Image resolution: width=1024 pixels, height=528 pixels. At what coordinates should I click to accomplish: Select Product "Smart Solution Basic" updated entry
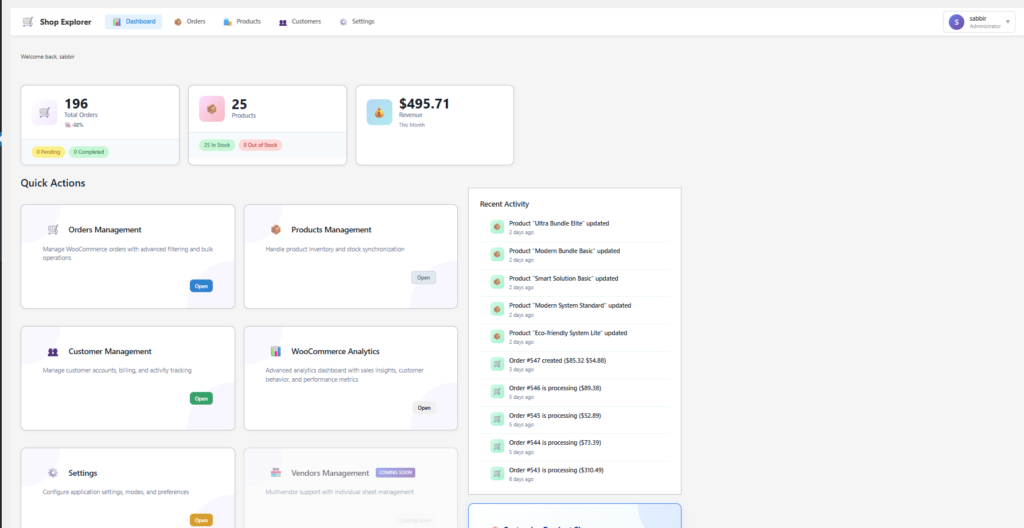(x=575, y=282)
